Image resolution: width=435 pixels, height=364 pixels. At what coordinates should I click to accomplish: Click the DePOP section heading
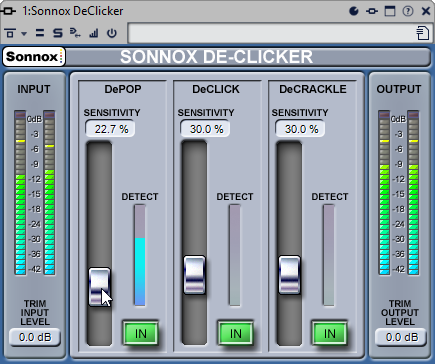click(123, 89)
